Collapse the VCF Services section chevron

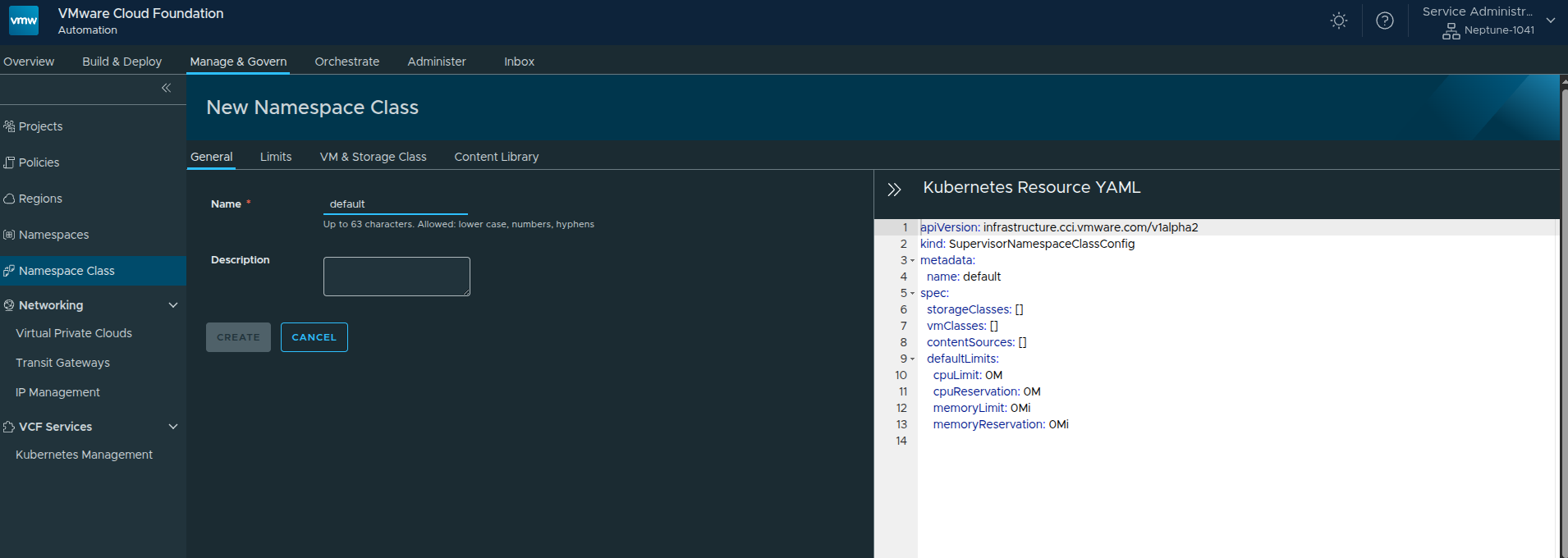tap(172, 427)
